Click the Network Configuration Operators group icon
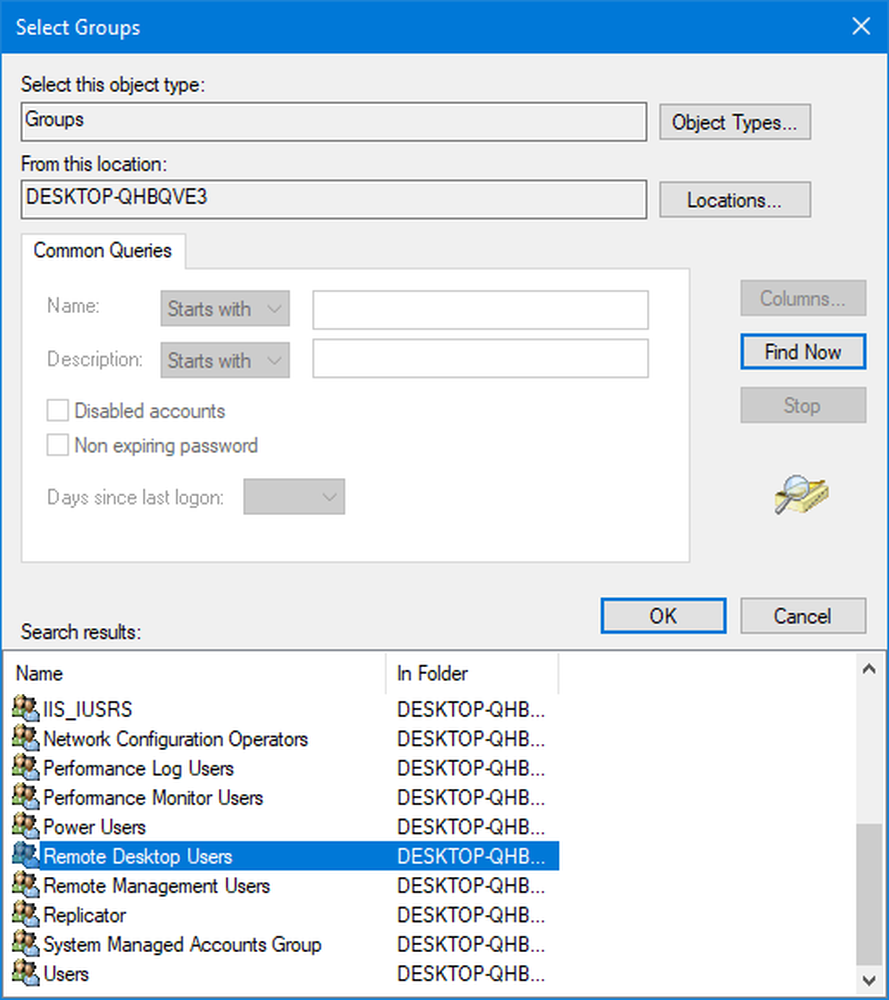Image resolution: width=889 pixels, height=1000 pixels. coord(25,739)
